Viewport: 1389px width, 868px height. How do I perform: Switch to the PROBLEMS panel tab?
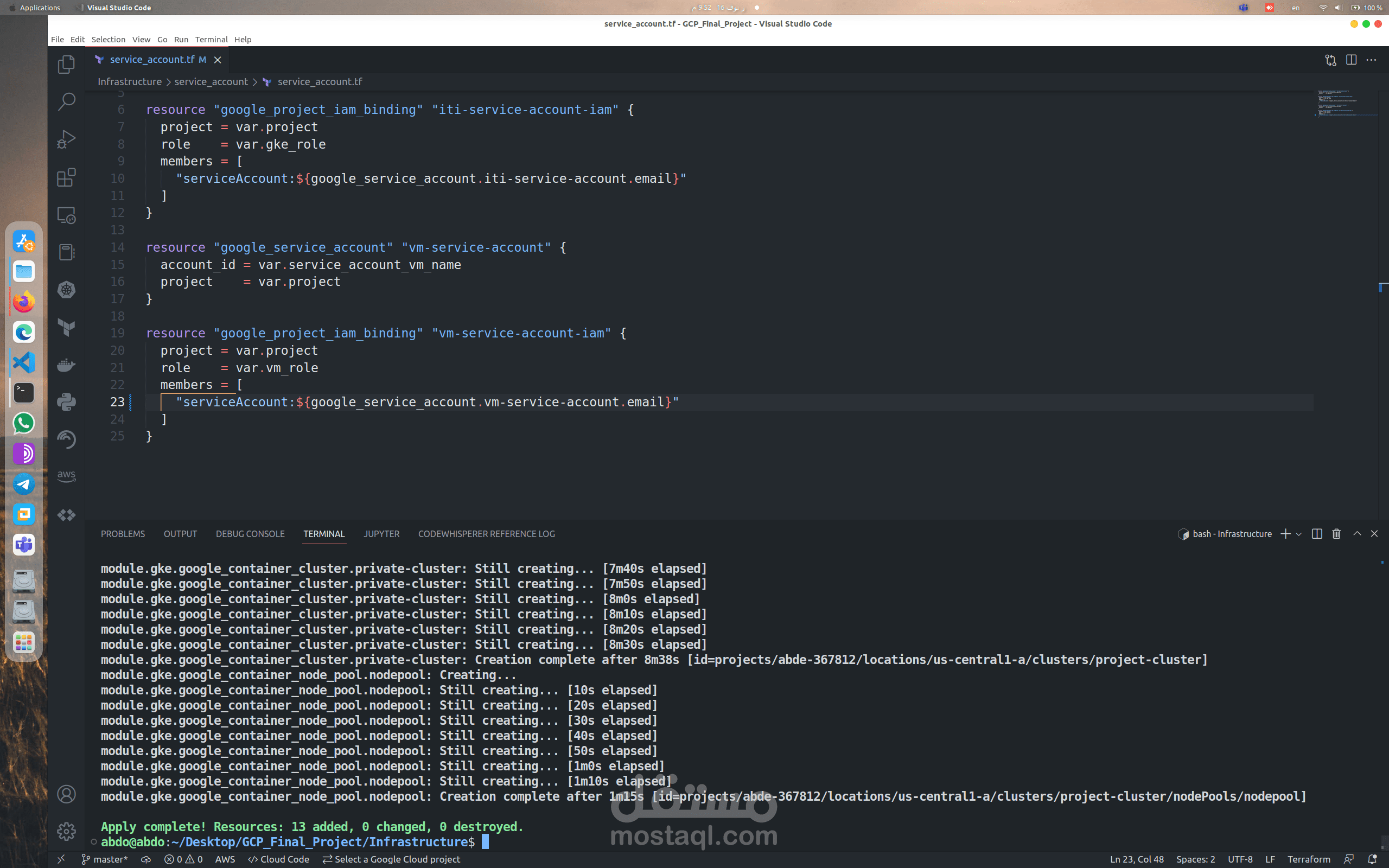pyautogui.click(x=123, y=534)
